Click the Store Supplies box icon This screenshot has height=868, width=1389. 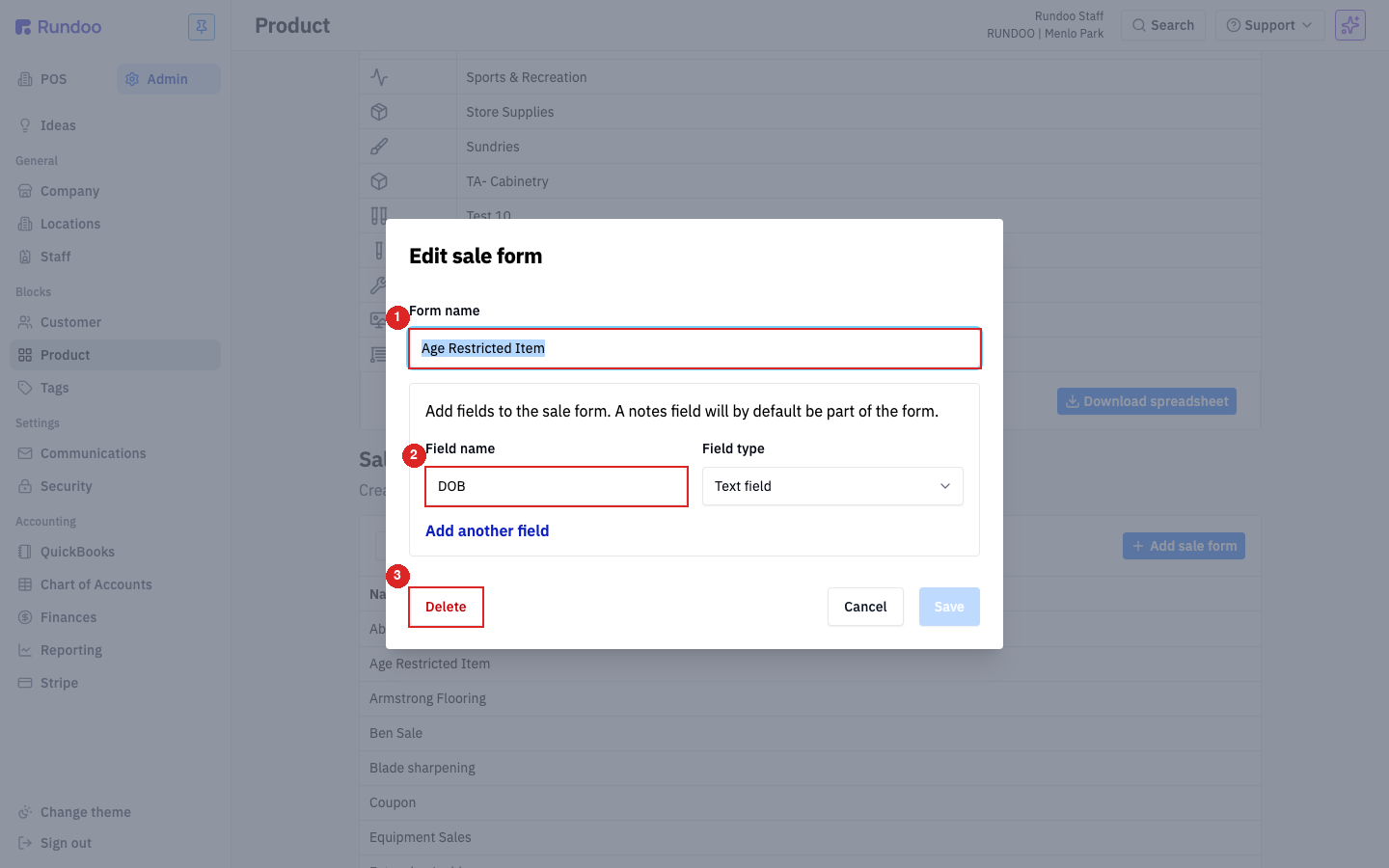(x=379, y=112)
